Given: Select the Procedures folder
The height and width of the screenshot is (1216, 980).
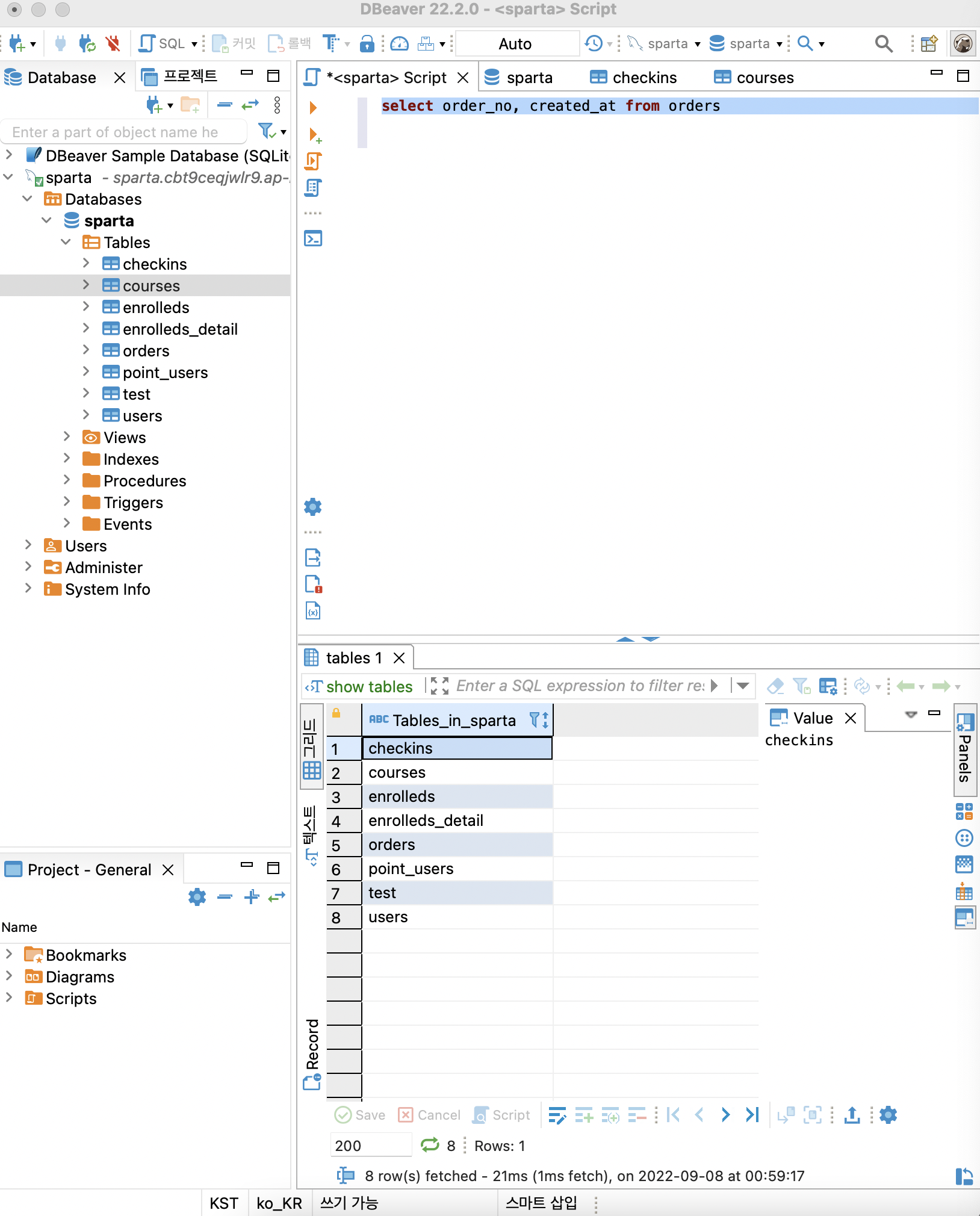Looking at the screenshot, I should coord(144,480).
